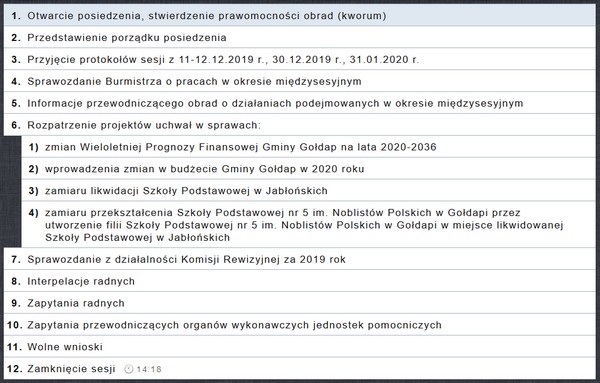Image resolution: width=600 pixels, height=383 pixels.
Task: Click the clock icon beside 14:18
Action: (129, 369)
